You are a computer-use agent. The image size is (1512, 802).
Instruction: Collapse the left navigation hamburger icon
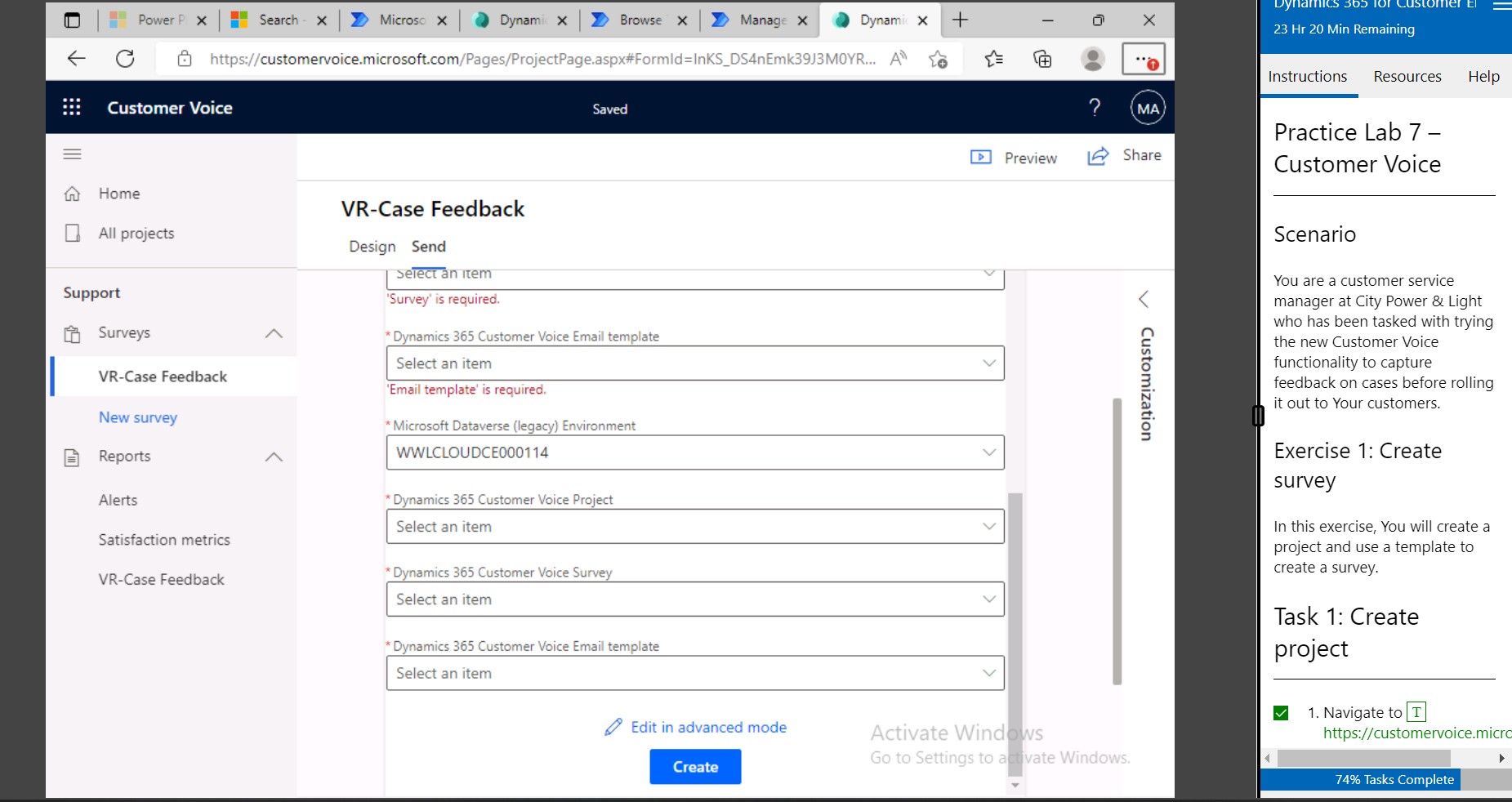(72, 154)
